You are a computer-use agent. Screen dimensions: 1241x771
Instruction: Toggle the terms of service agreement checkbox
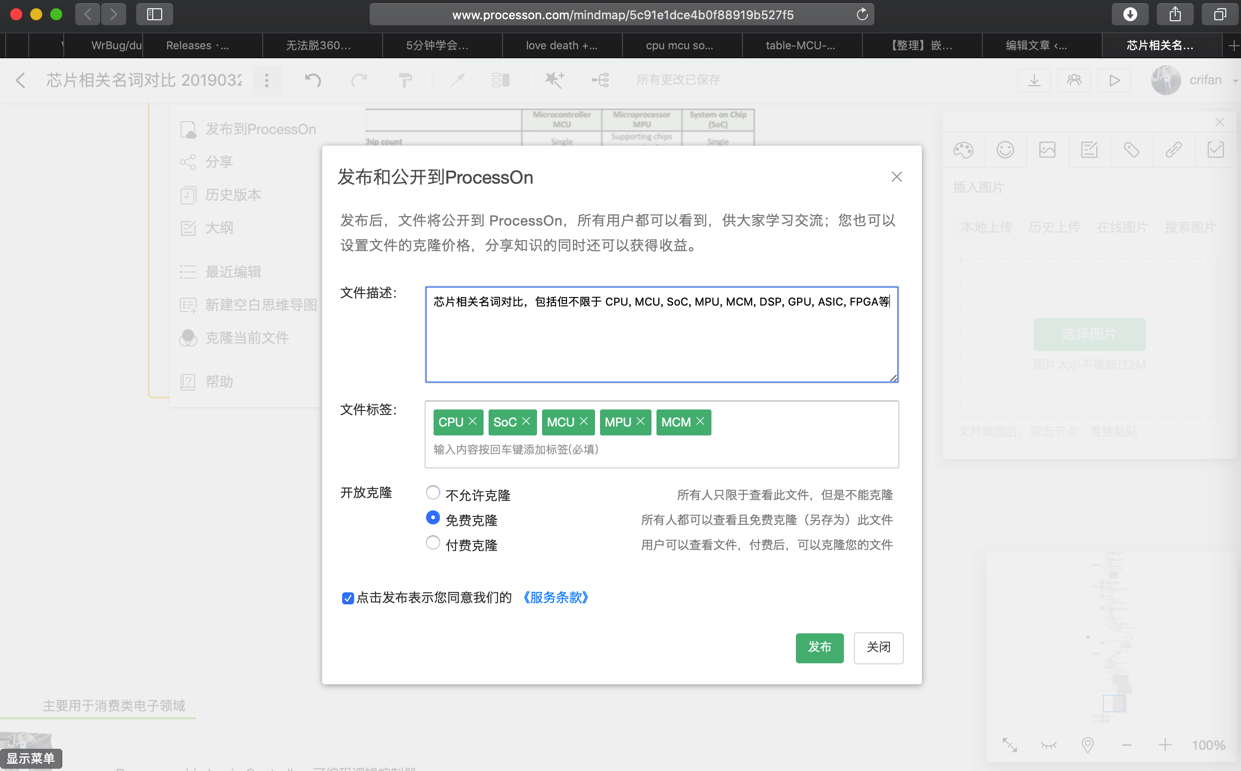[x=348, y=598]
